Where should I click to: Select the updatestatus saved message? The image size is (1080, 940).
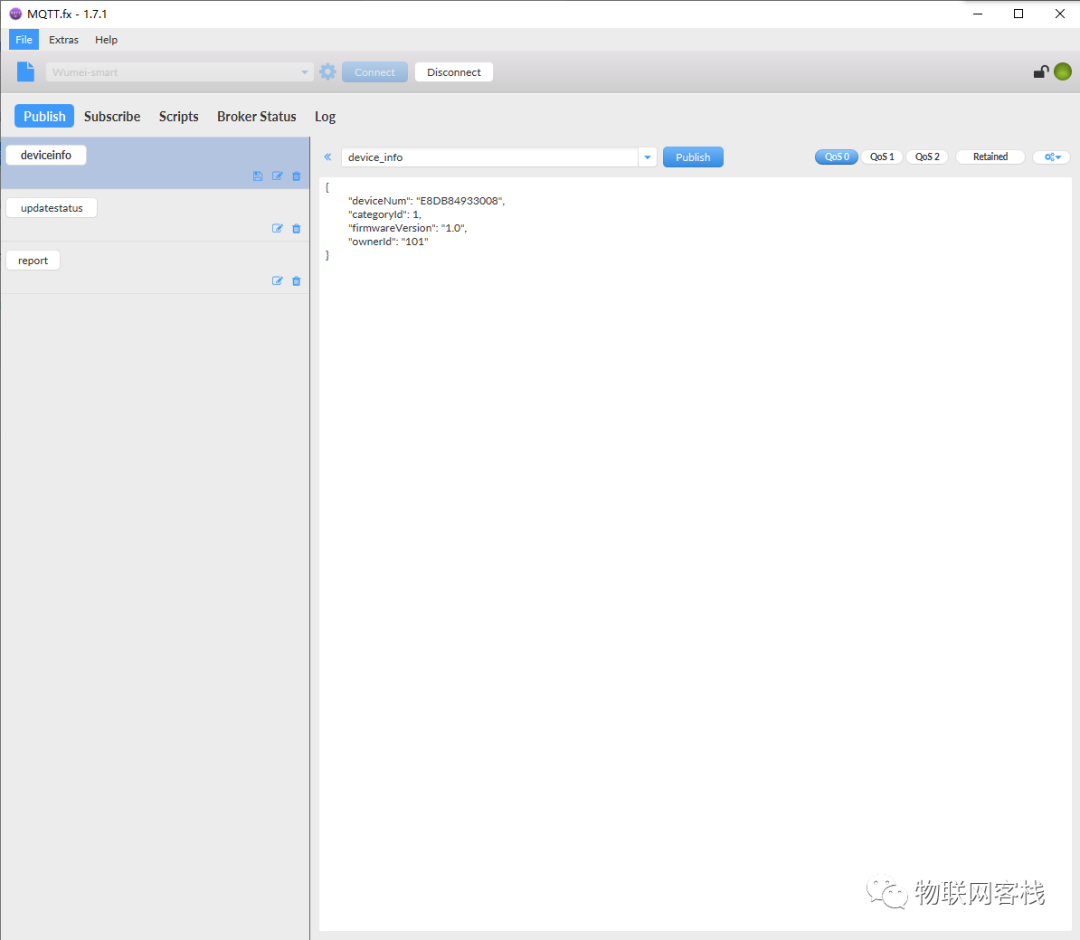[52, 208]
